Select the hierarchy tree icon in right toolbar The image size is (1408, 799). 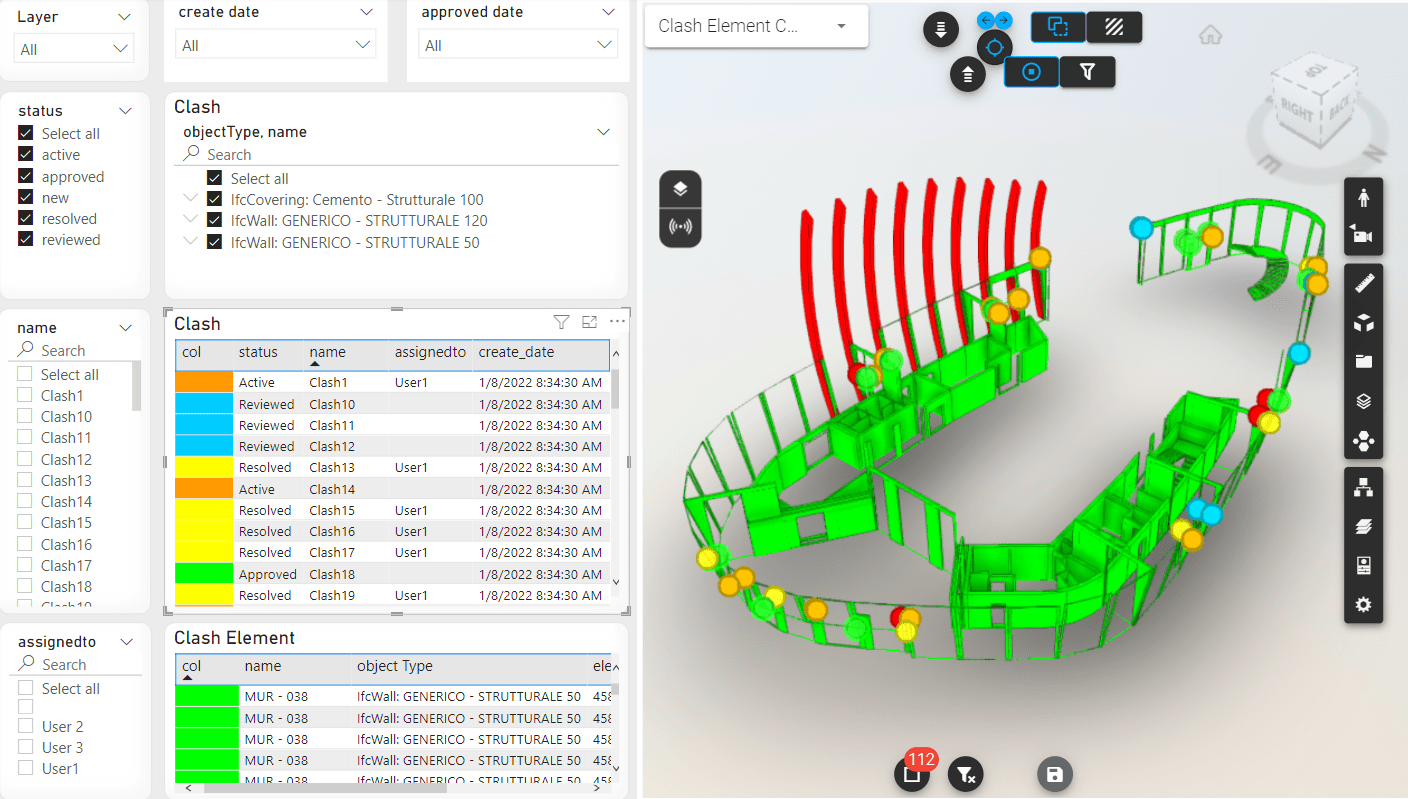[x=1363, y=488]
